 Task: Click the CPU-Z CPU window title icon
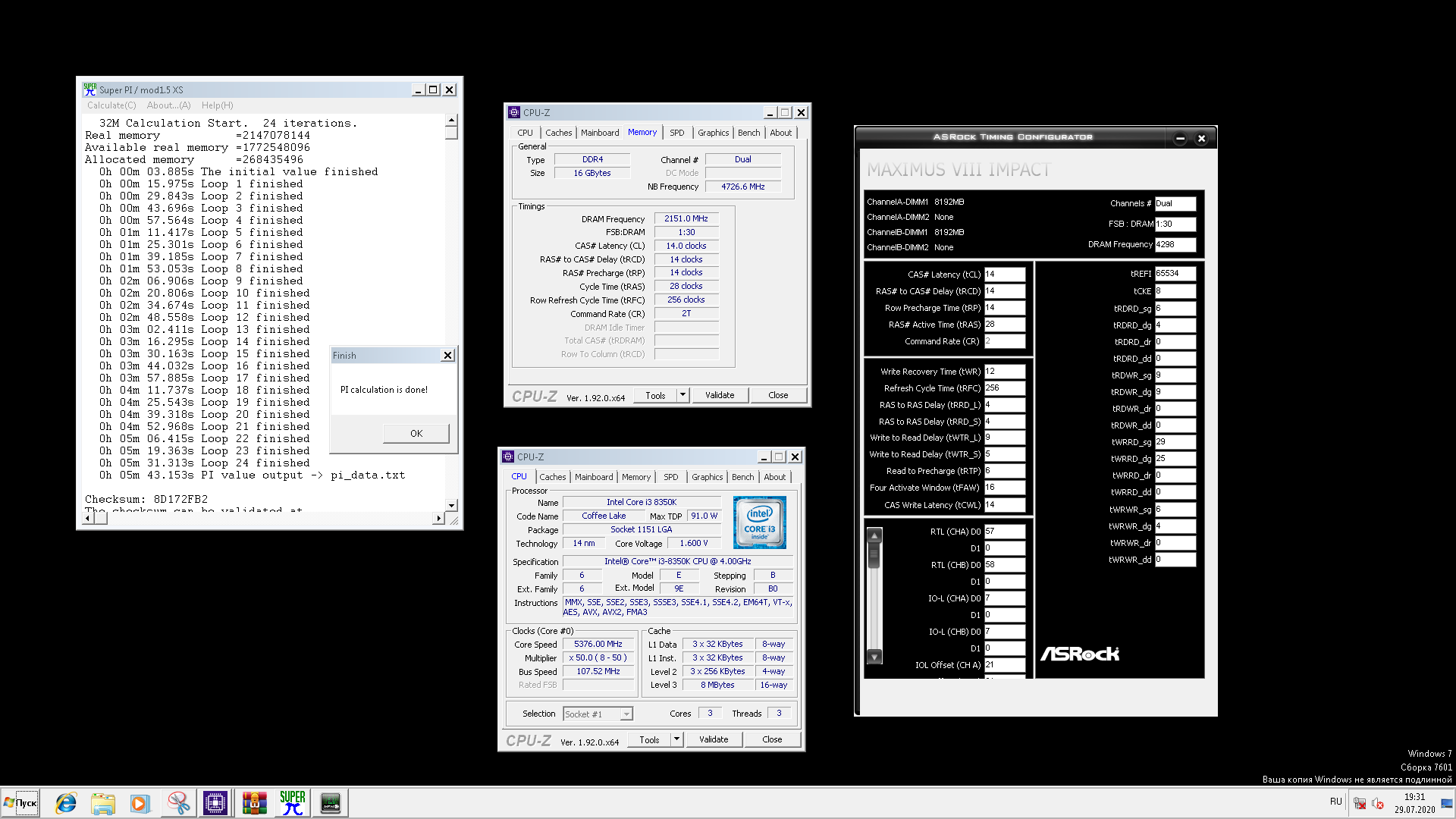tap(508, 457)
